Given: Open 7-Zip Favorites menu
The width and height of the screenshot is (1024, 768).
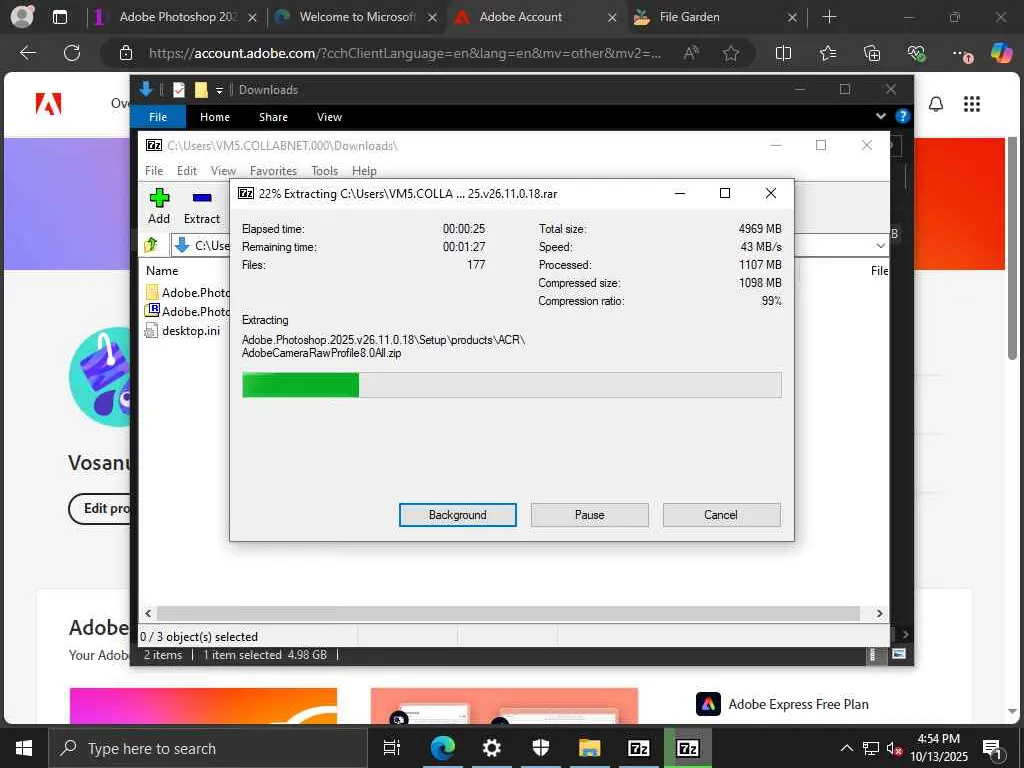Looking at the screenshot, I should click(273, 170).
